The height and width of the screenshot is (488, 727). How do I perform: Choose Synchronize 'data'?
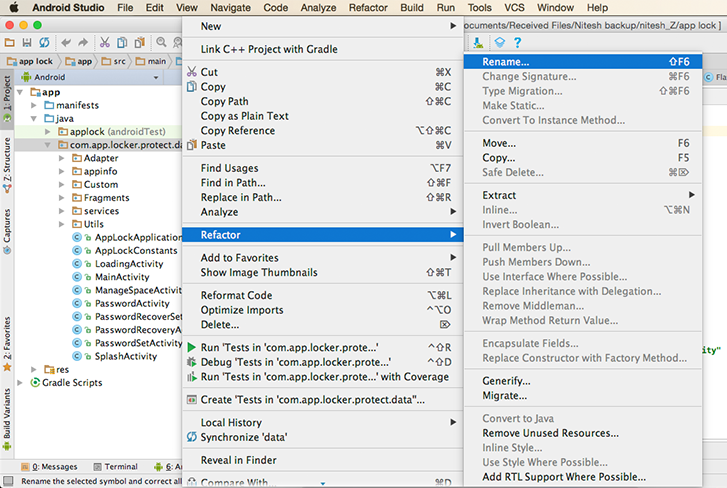pyautogui.click(x=323, y=437)
